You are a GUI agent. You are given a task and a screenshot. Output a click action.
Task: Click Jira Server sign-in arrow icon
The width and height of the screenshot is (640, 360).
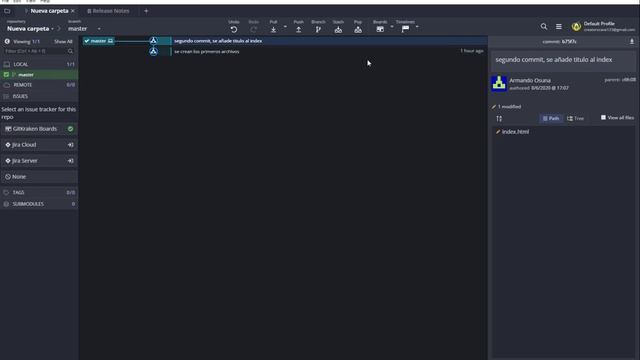(71, 161)
